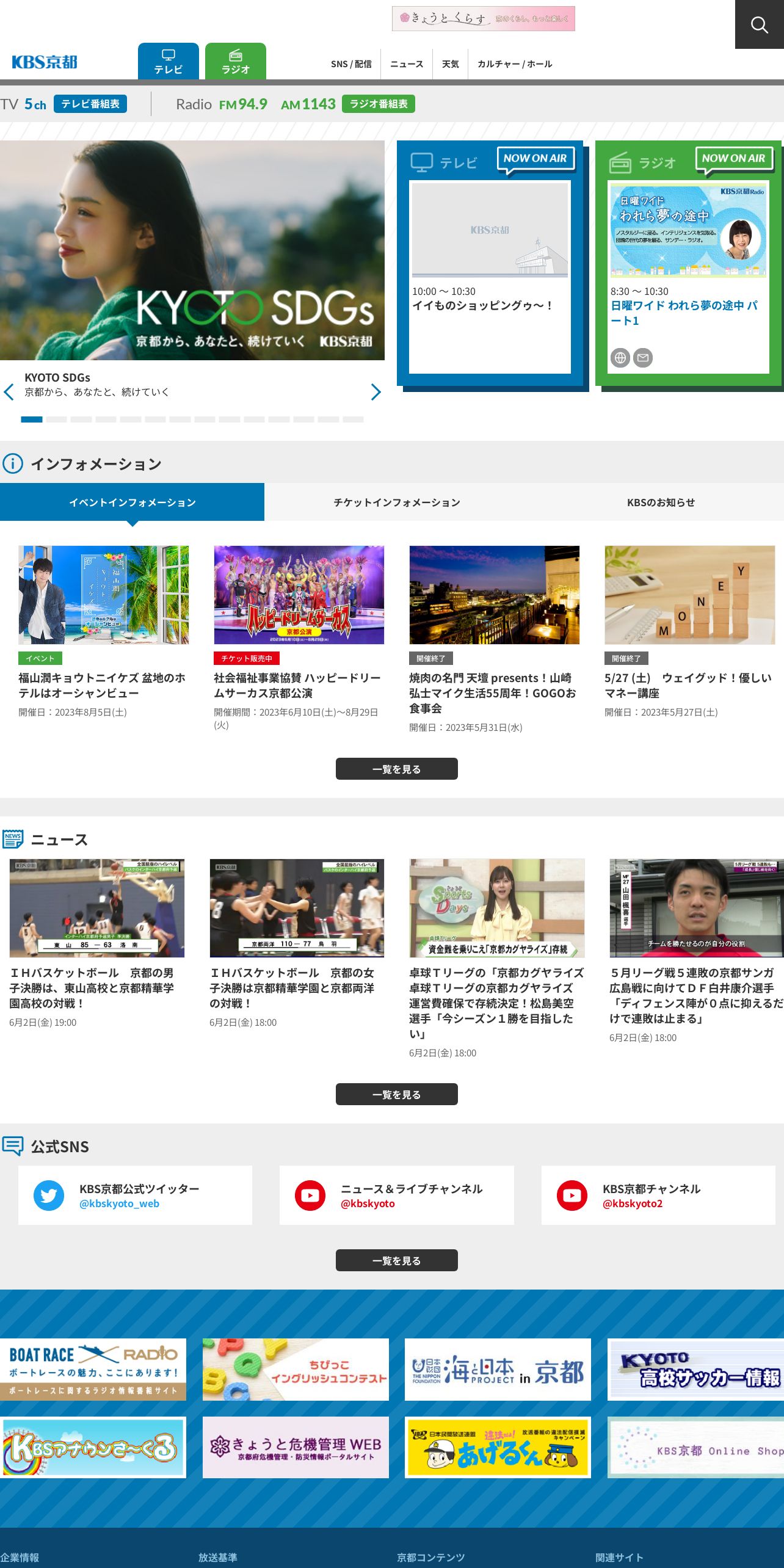
Task: Open the ラジオ番組表 schedule button
Action: tap(379, 104)
